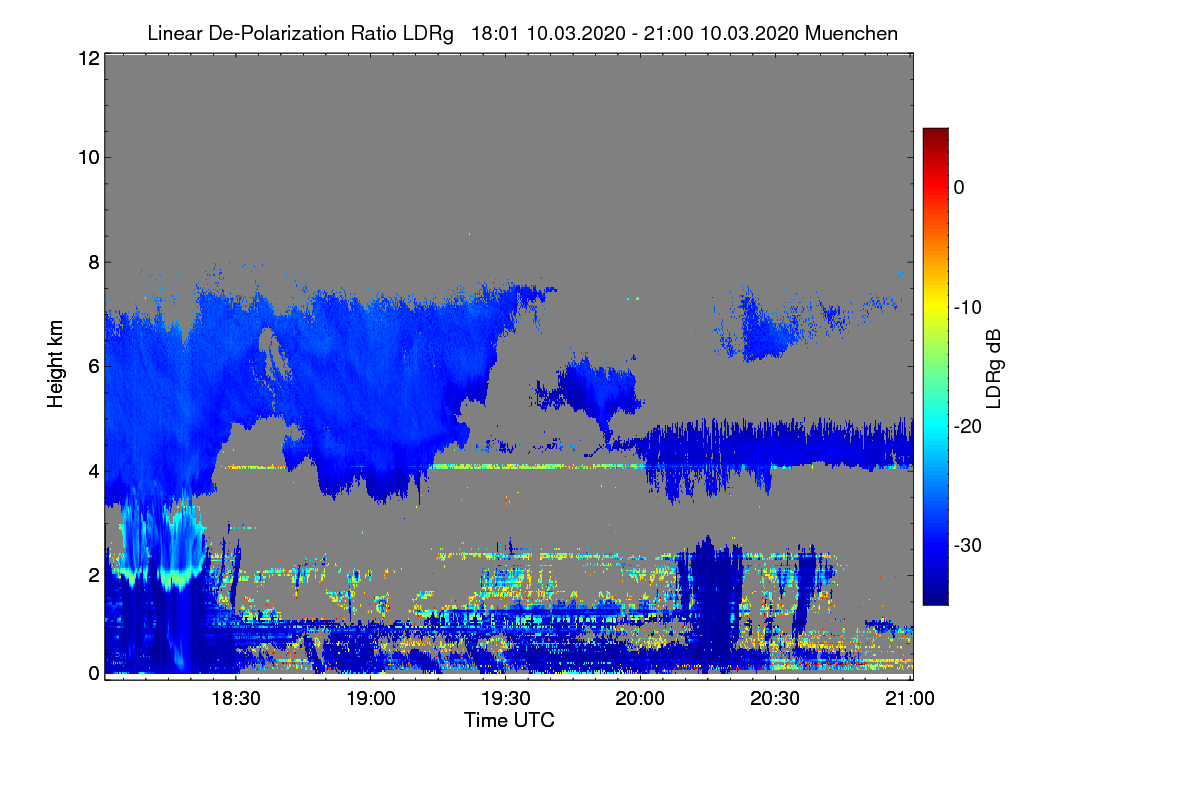Click the 20:30 time tick label
The height and width of the screenshot is (800, 1200).
[774, 698]
